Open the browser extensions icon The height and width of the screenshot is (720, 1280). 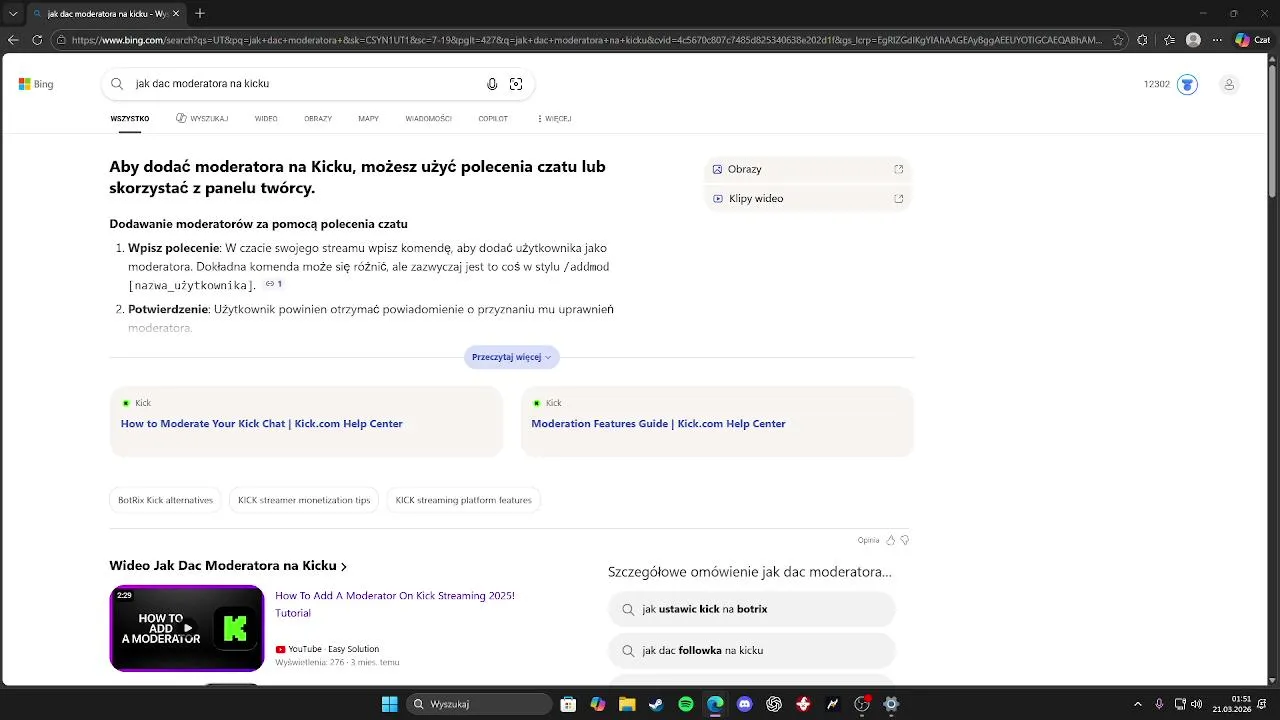(1142, 40)
